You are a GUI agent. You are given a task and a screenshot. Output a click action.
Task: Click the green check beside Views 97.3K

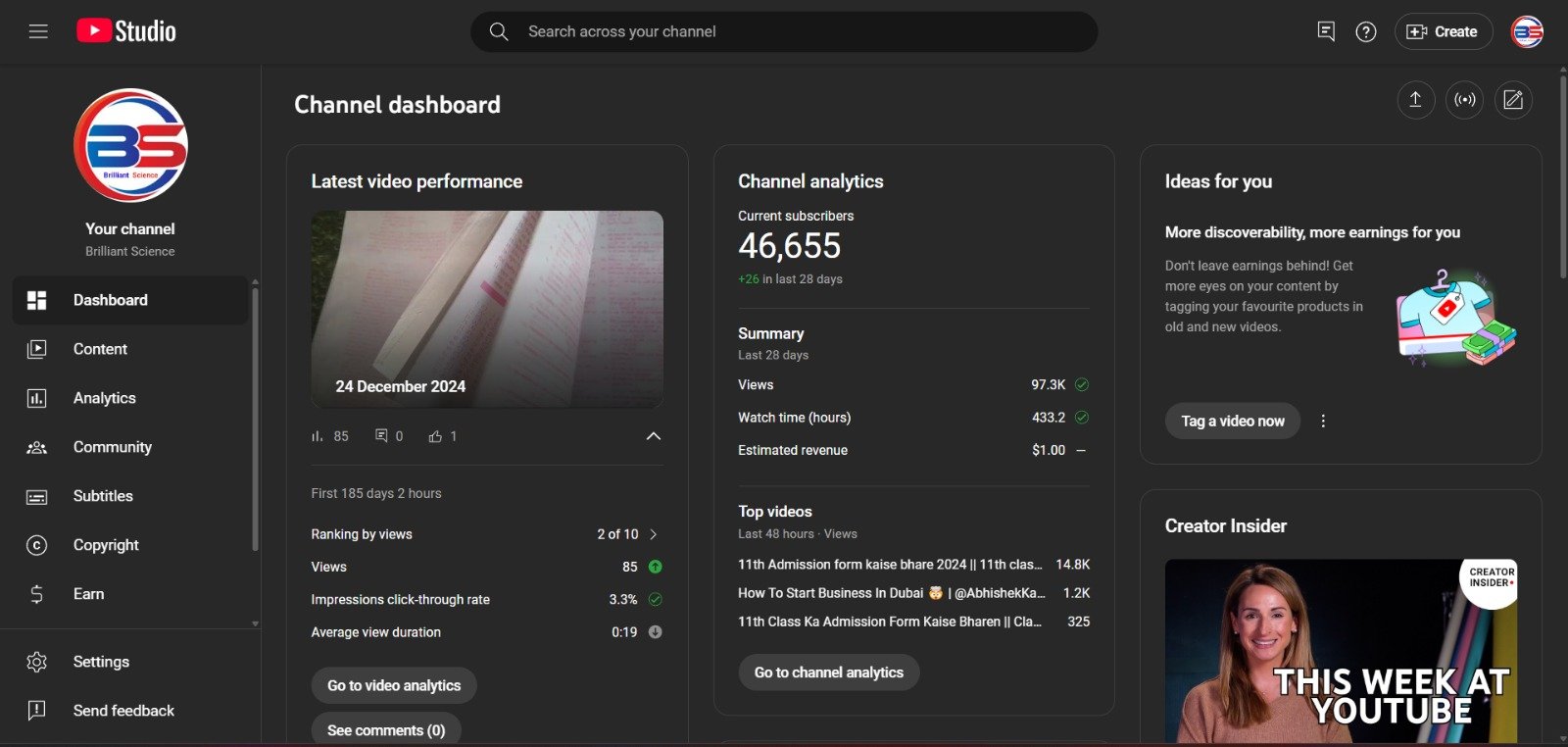point(1082,384)
